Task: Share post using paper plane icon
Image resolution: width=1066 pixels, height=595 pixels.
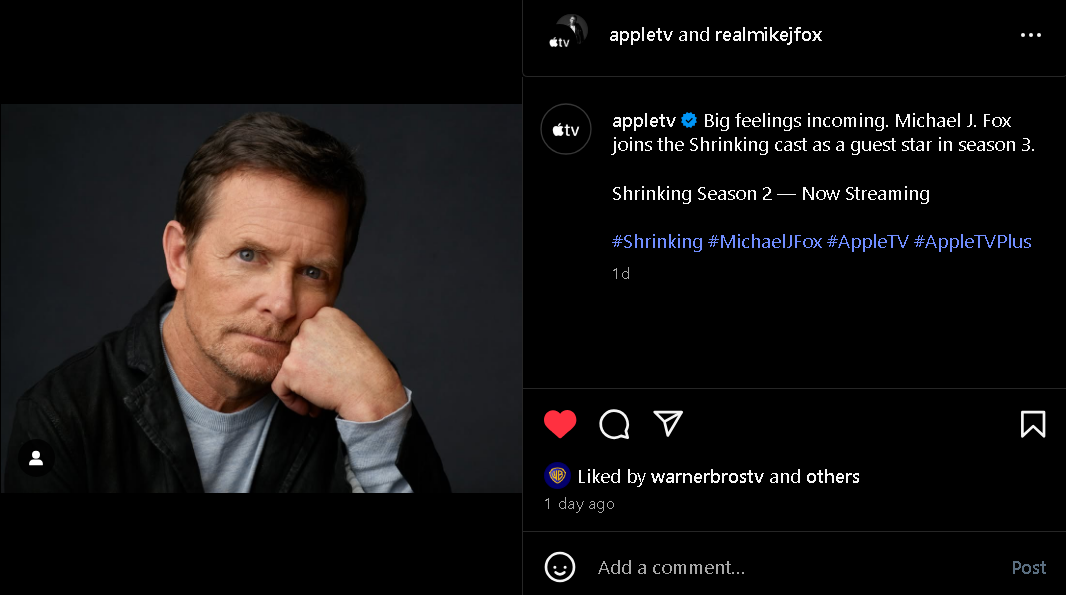Action: (x=668, y=424)
